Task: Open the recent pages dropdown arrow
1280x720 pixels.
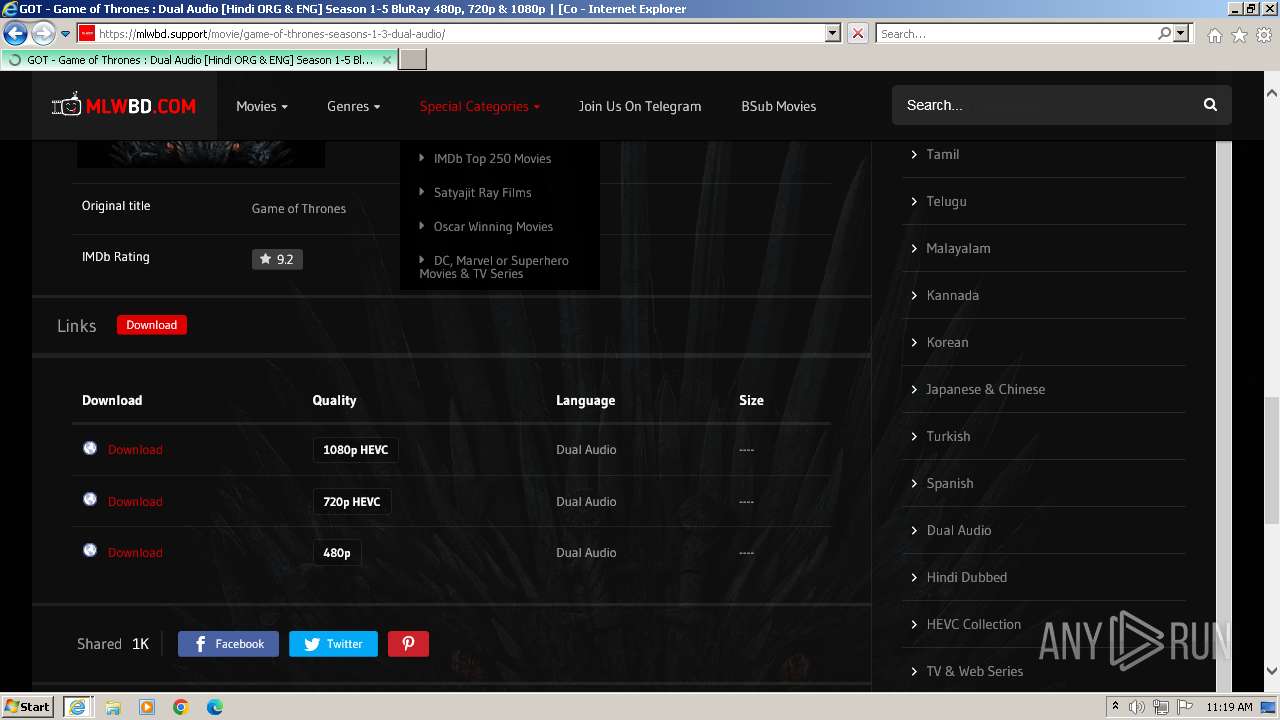Action: (x=66, y=34)
